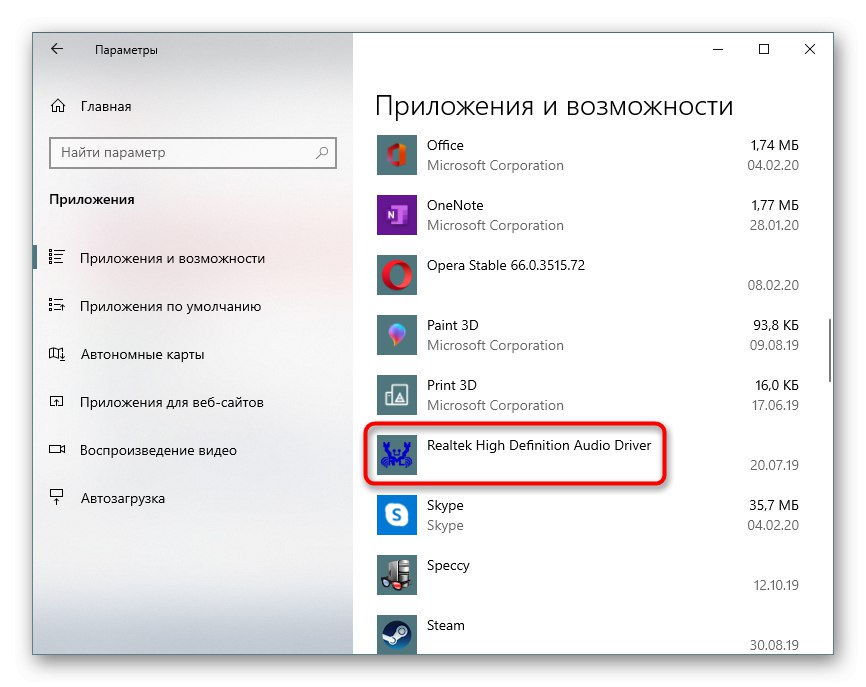Select Realtek High Definition Audio Driver

539,445
